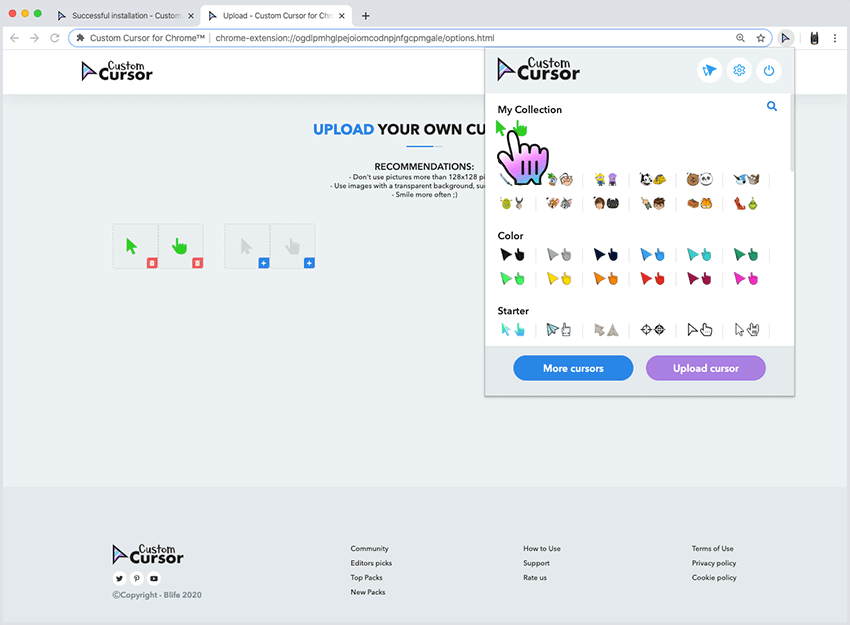
Task: Open the Editors picks footer link
Action: point(371,563)
